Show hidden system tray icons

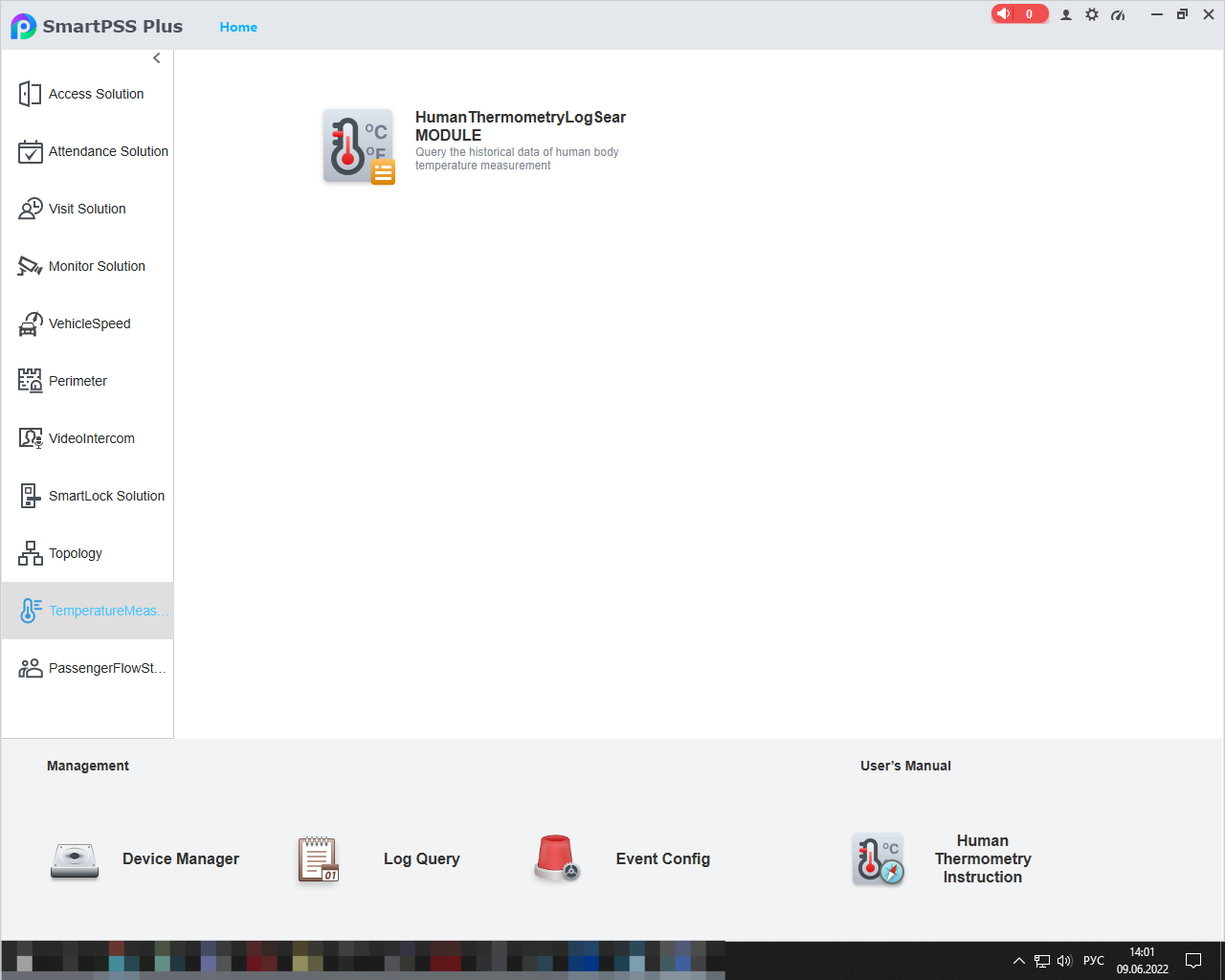tap(1019, 961)
